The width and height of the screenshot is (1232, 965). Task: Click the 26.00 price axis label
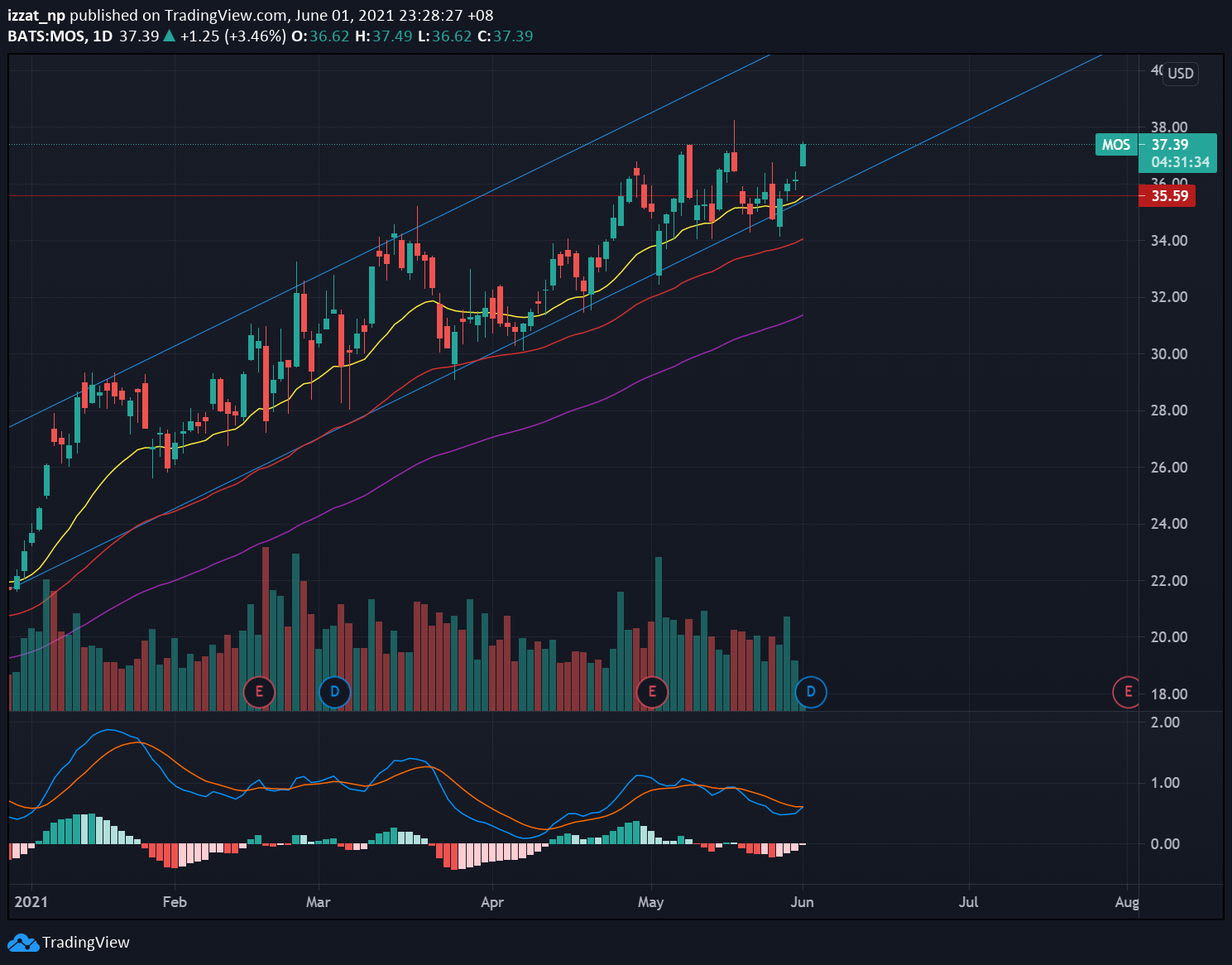[x=1169, y=468]
